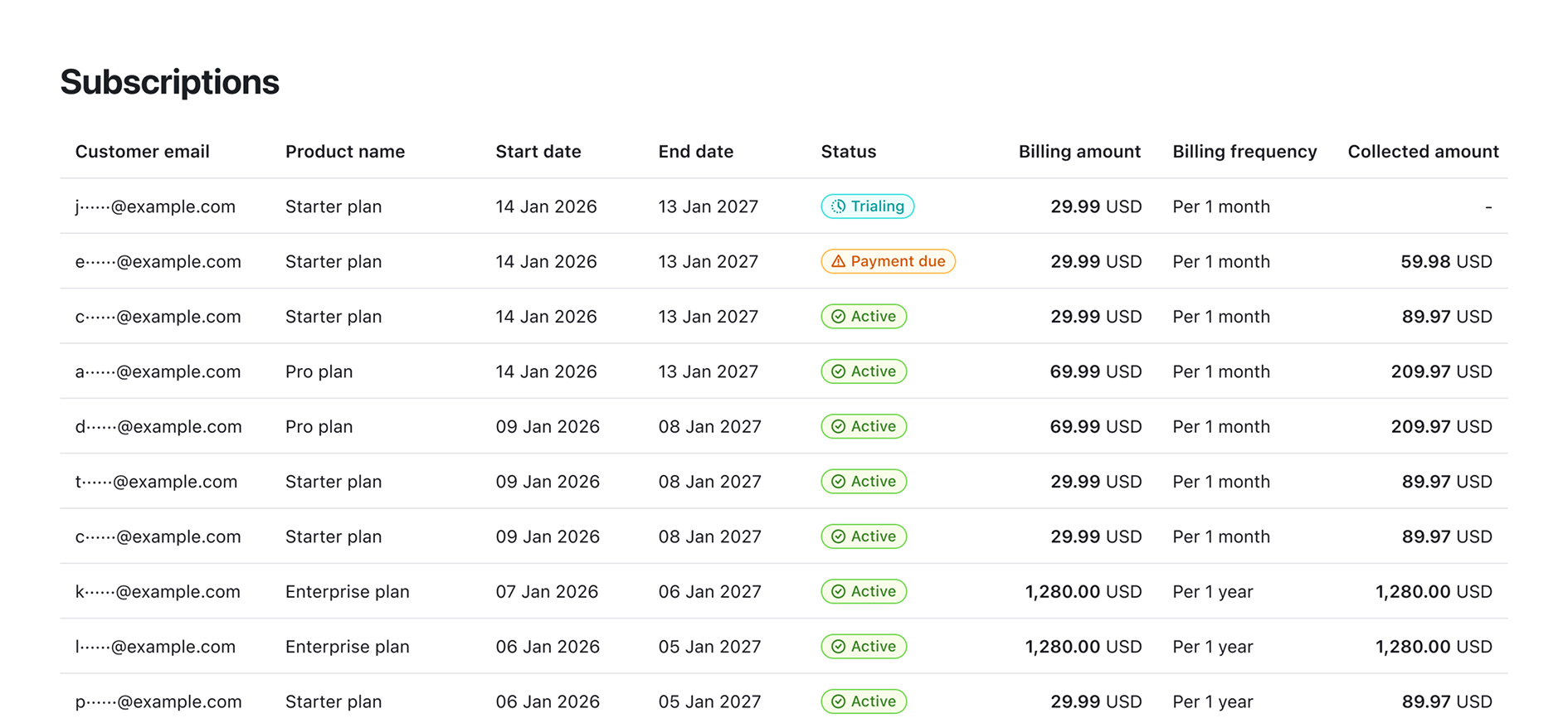
Task: Click Per 1 month in t······@example.com's row
Action: [1221, 482]
